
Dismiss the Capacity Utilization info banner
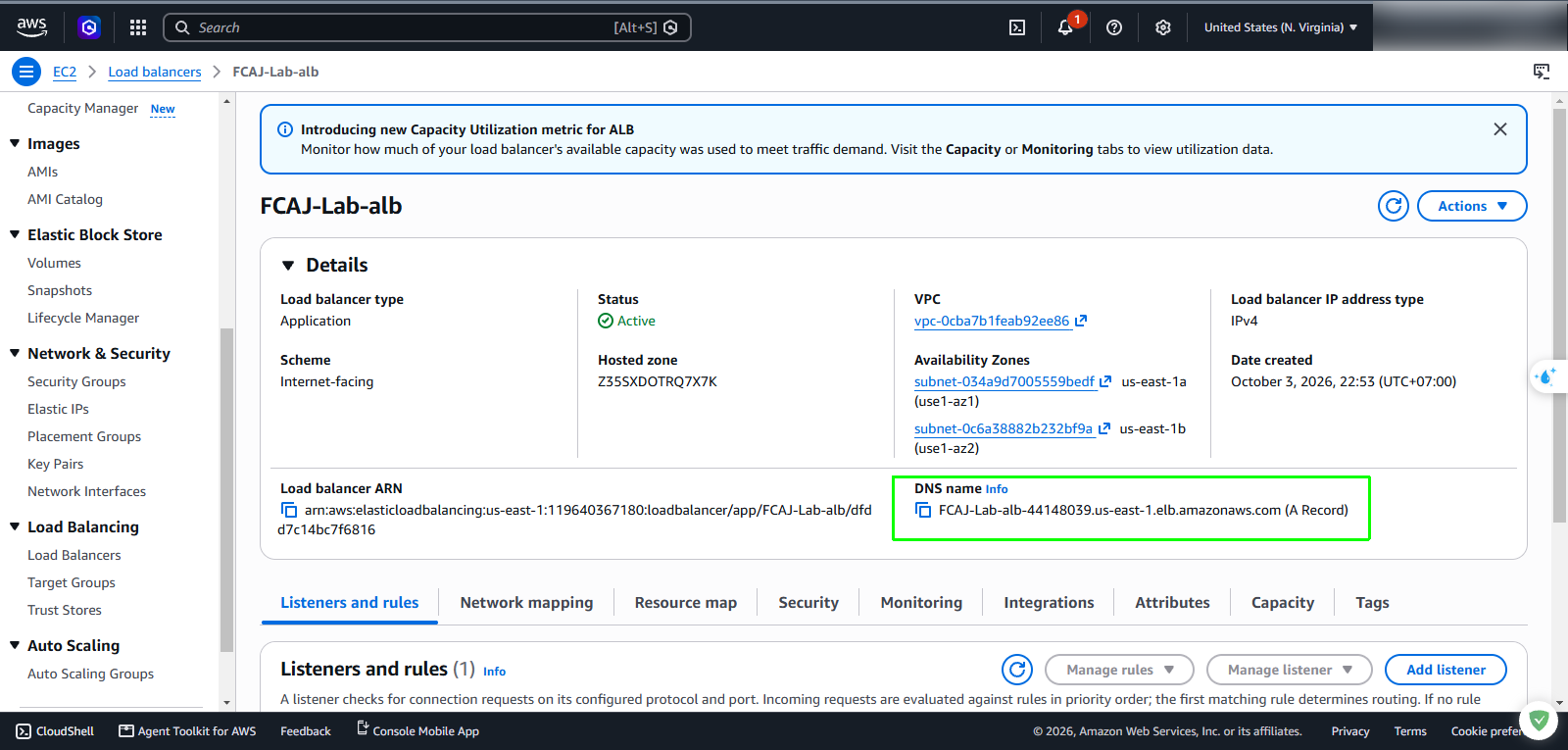coord(1500,129)
